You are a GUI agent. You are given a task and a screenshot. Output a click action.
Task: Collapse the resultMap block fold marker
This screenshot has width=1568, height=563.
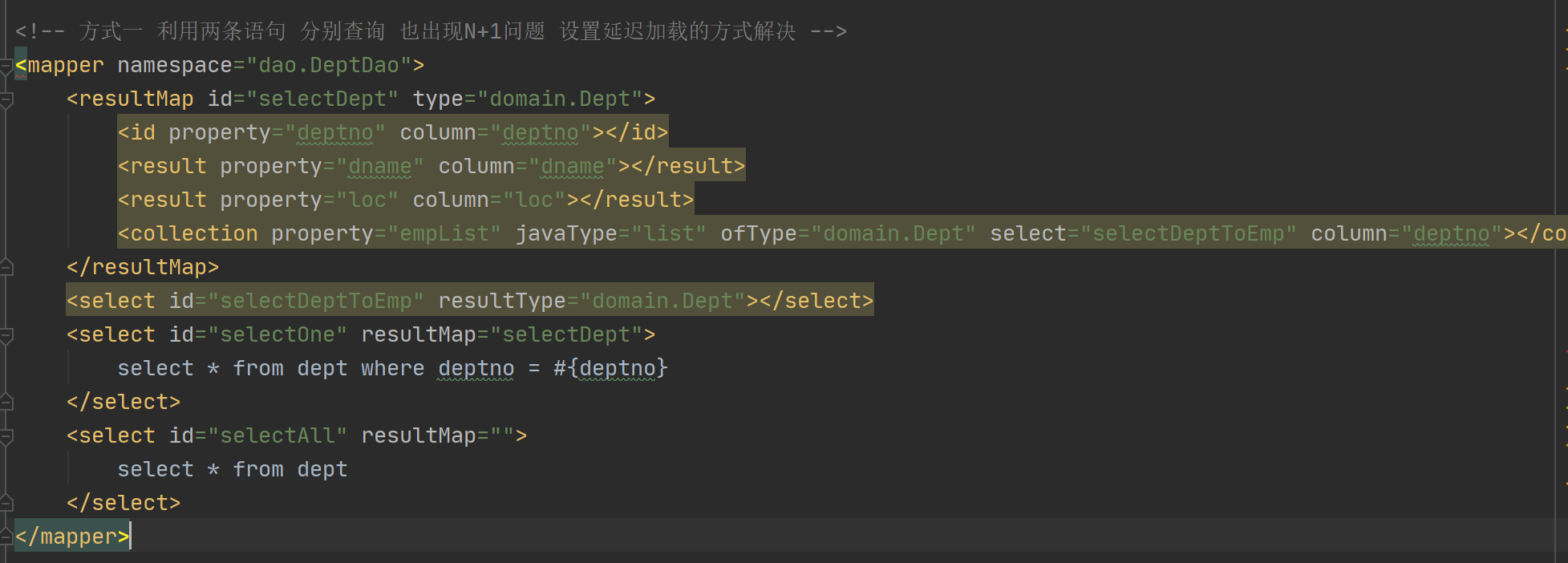pyautogui.click(x=6, y=99)
